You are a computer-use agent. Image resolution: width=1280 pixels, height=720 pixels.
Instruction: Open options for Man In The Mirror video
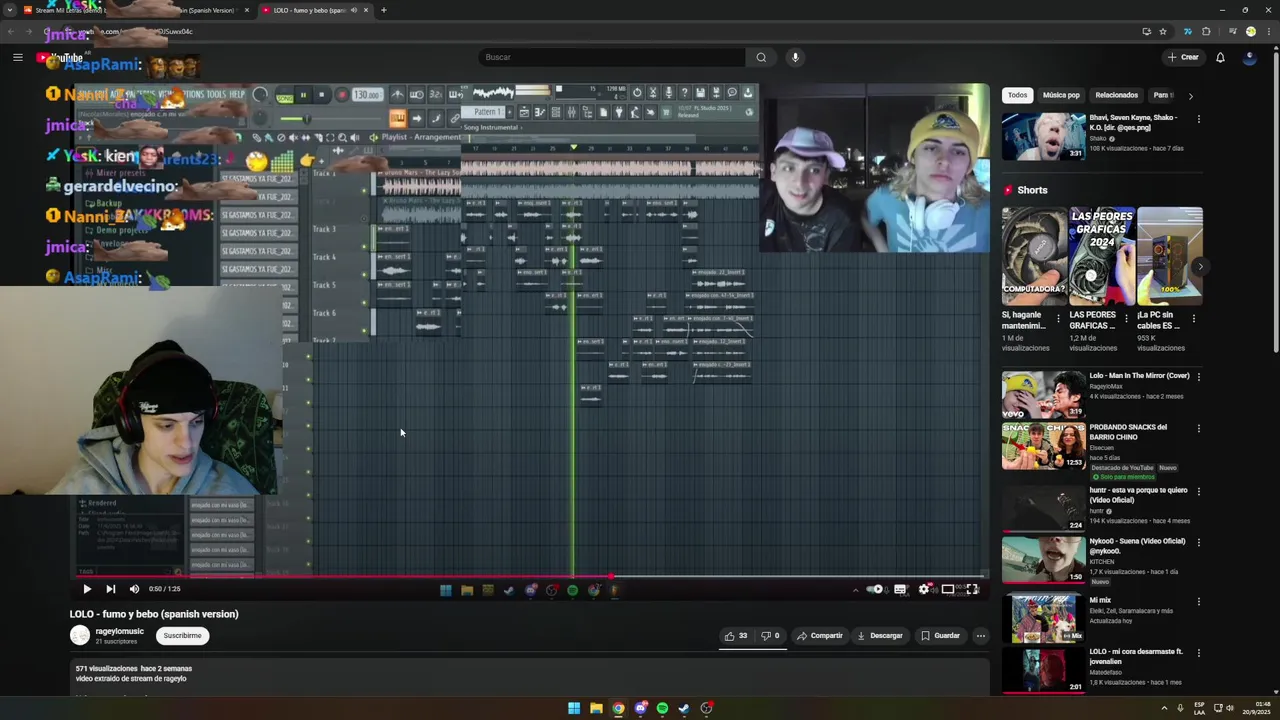pyautogui.click(x=1199, y=377)
